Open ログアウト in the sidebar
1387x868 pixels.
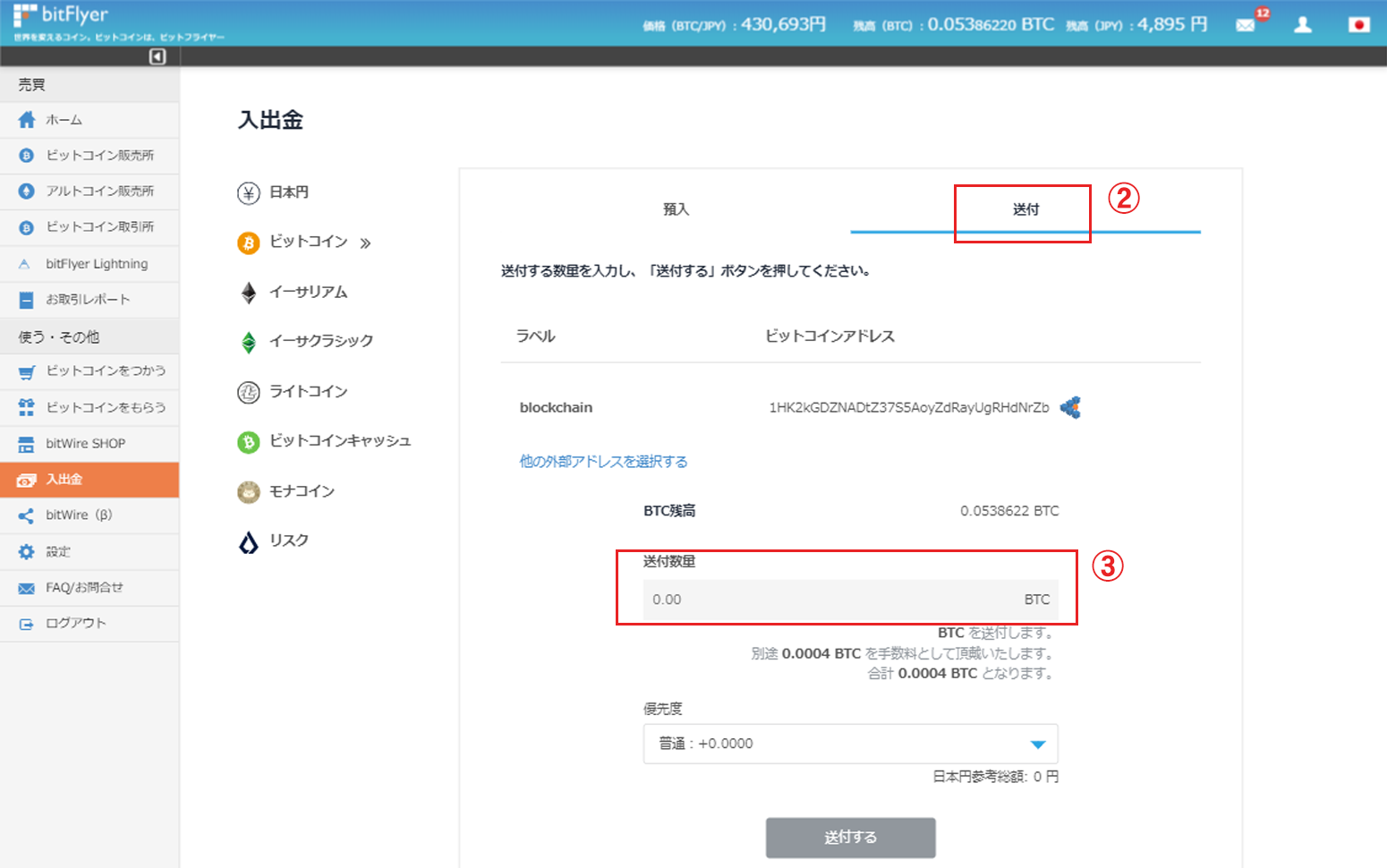click(x=89, y=624)
